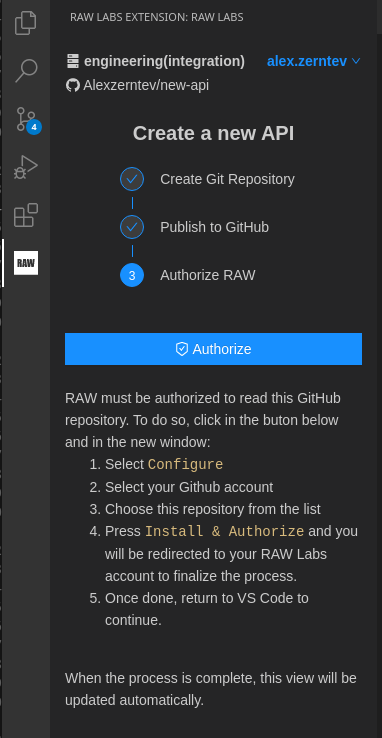Click 'Once done, return to VS Code' instruction
The height and width of the screenshot is (738, 382).
coord(207,610)
